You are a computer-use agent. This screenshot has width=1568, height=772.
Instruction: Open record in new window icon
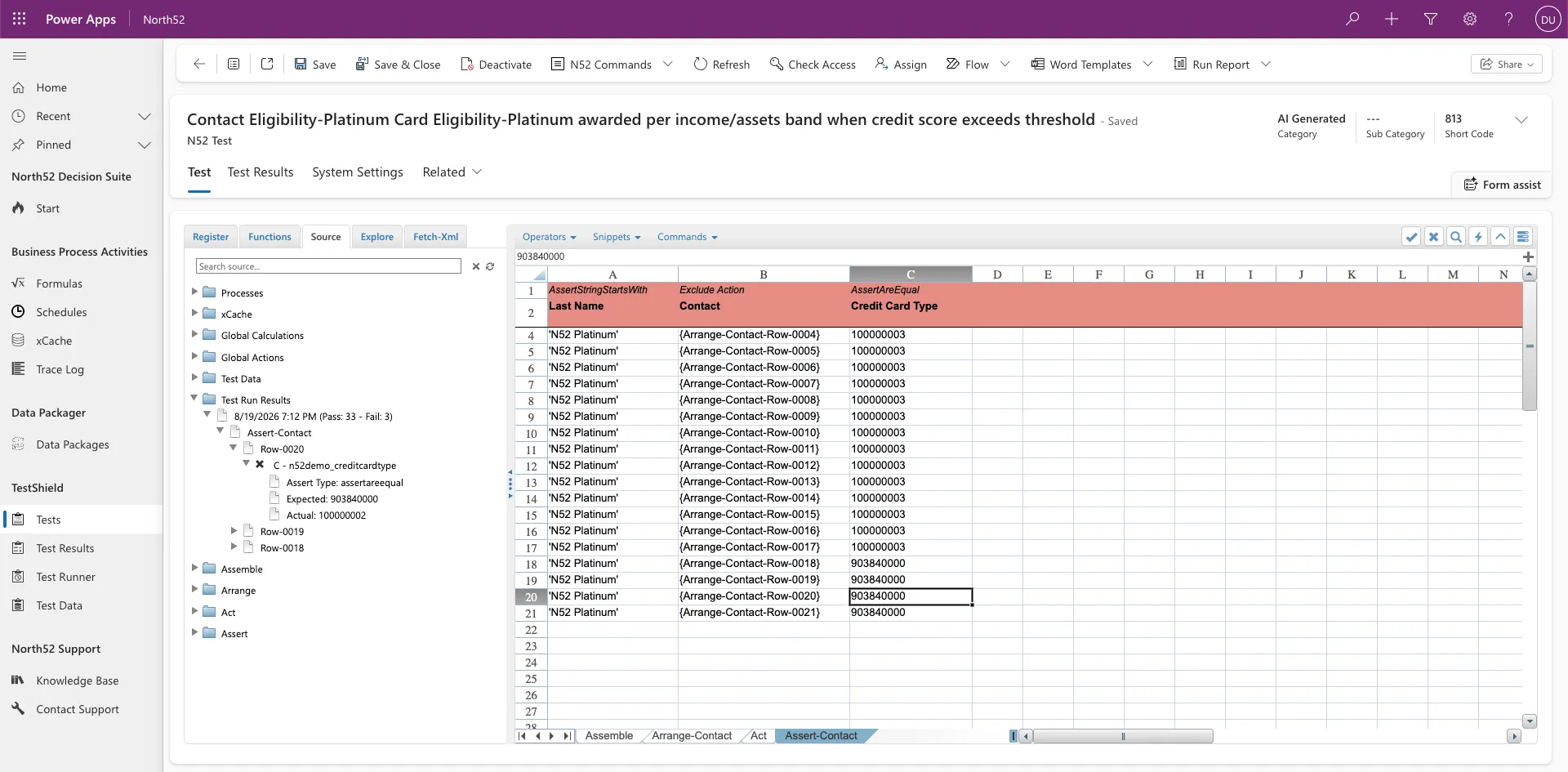pos(267,64)
